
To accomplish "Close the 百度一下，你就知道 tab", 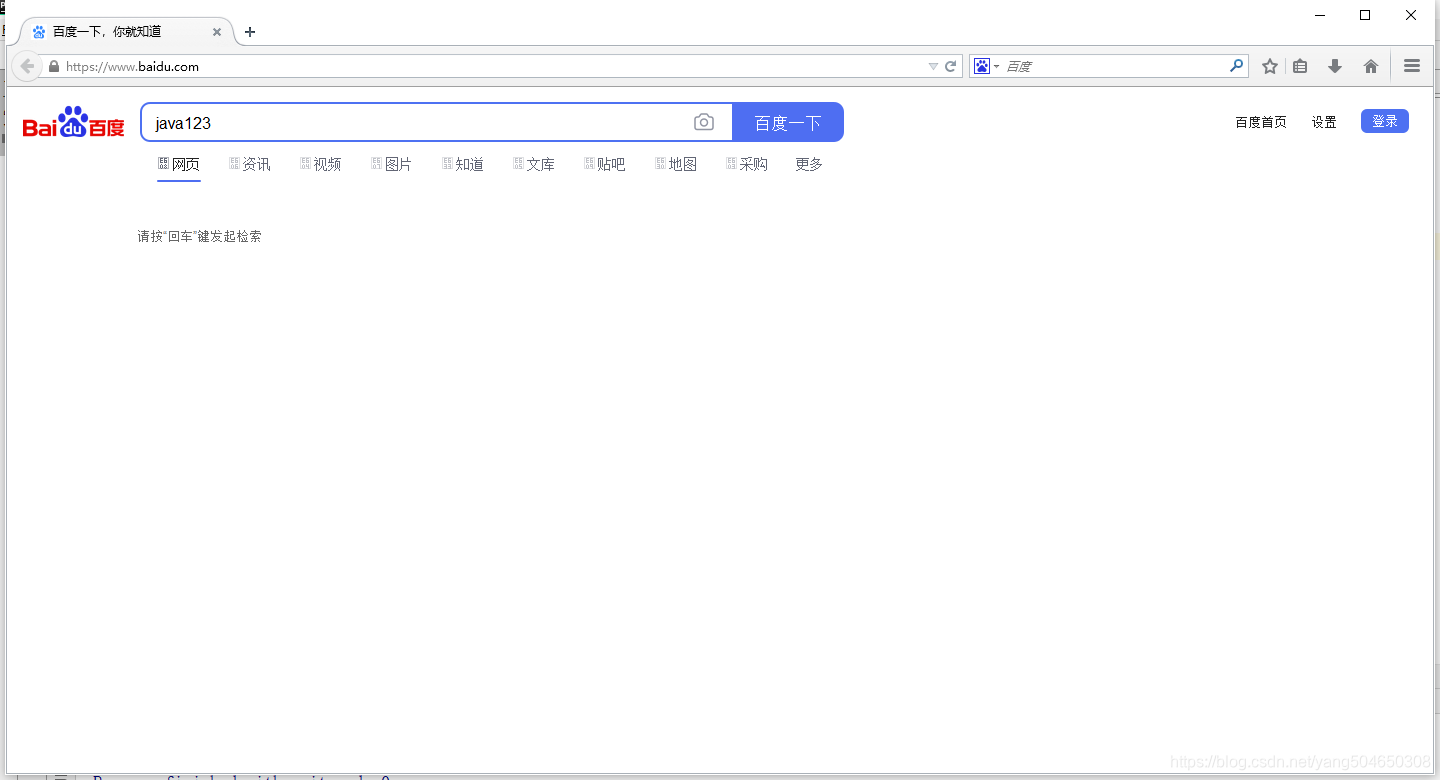I will click(217, 32).
